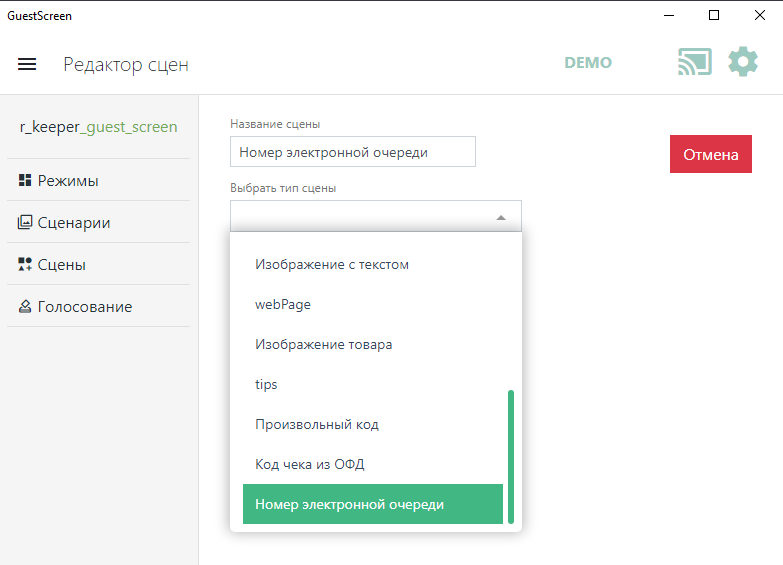The image size is (783, 565).
Task: Click the Голосование voting icon
Action: (x=25, y=307)
